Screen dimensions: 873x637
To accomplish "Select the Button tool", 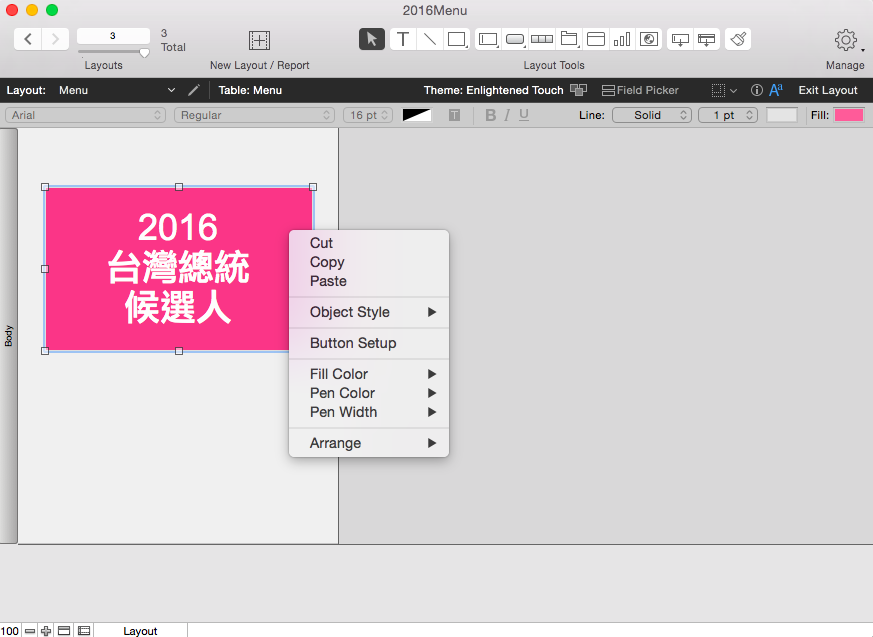I will [x=515, y=39].
